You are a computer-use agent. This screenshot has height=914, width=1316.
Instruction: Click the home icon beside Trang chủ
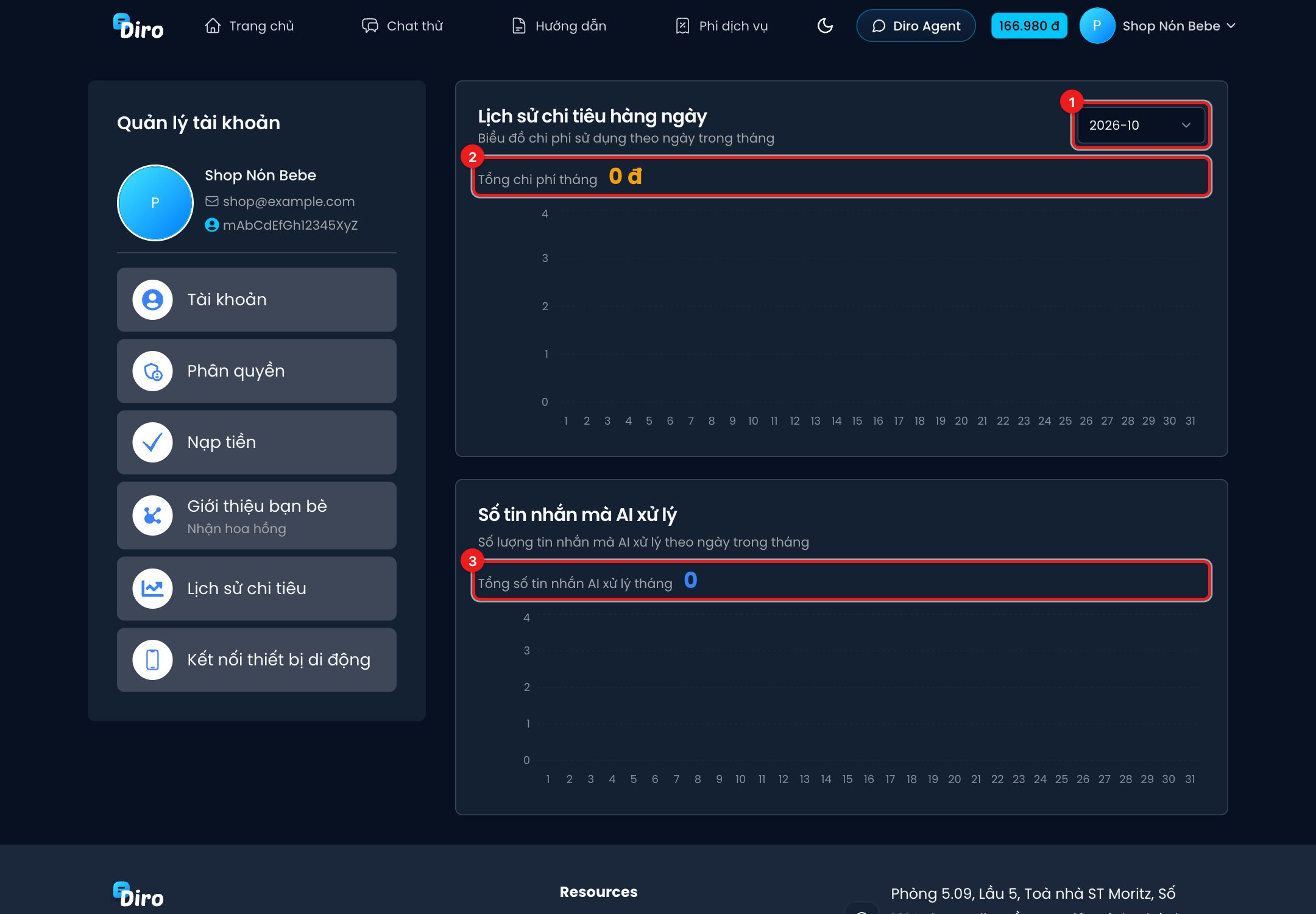click(x=213, y=26)
